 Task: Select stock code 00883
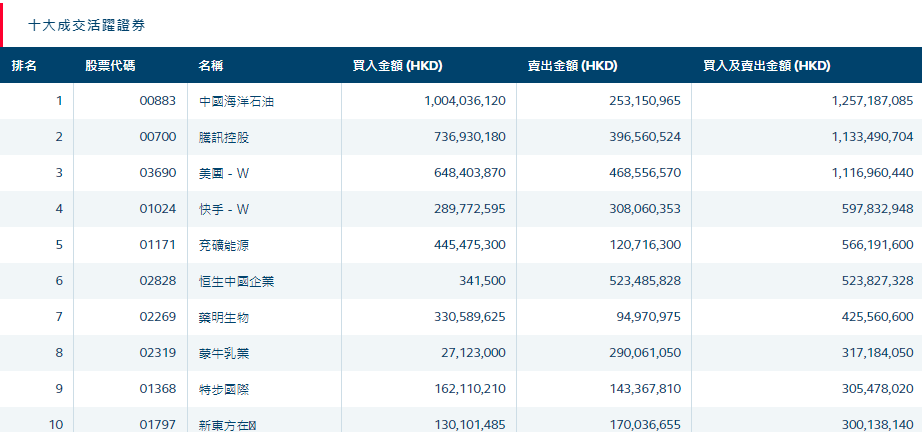click(x=158, y=101)
